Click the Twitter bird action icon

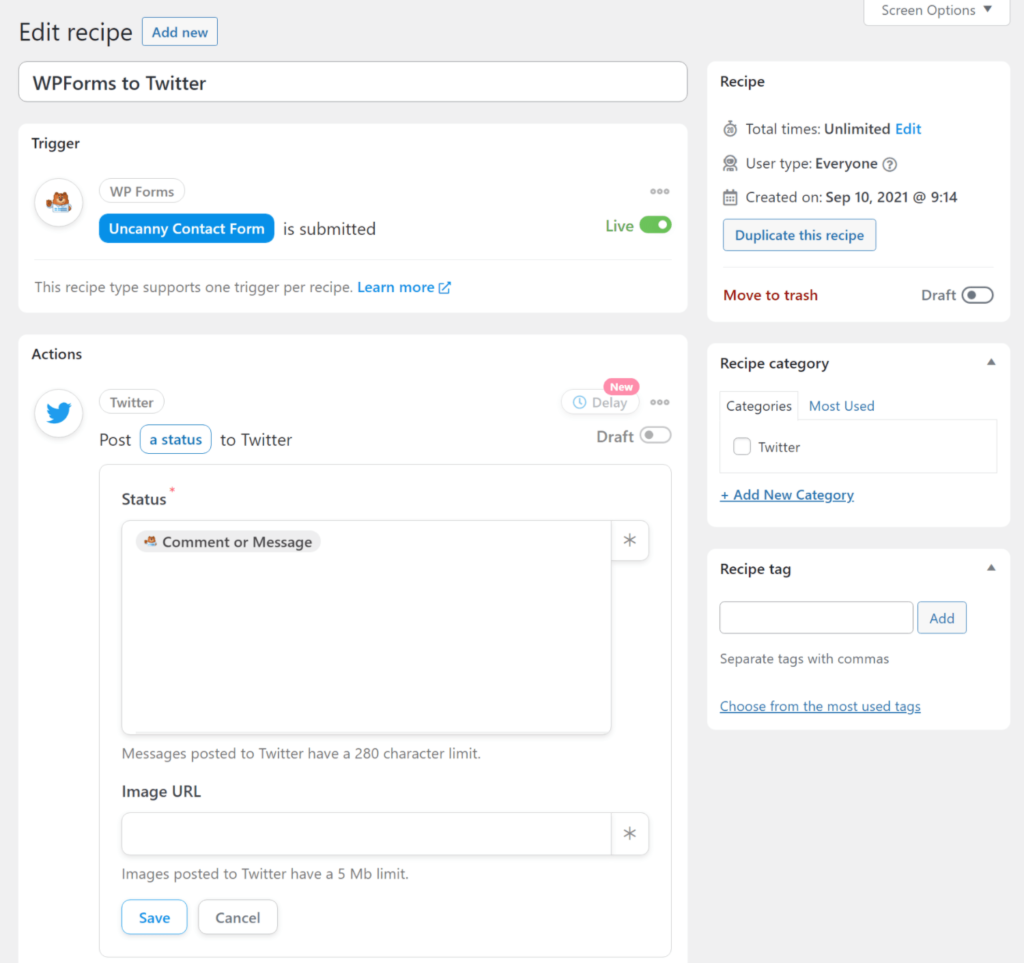[59, 413]
